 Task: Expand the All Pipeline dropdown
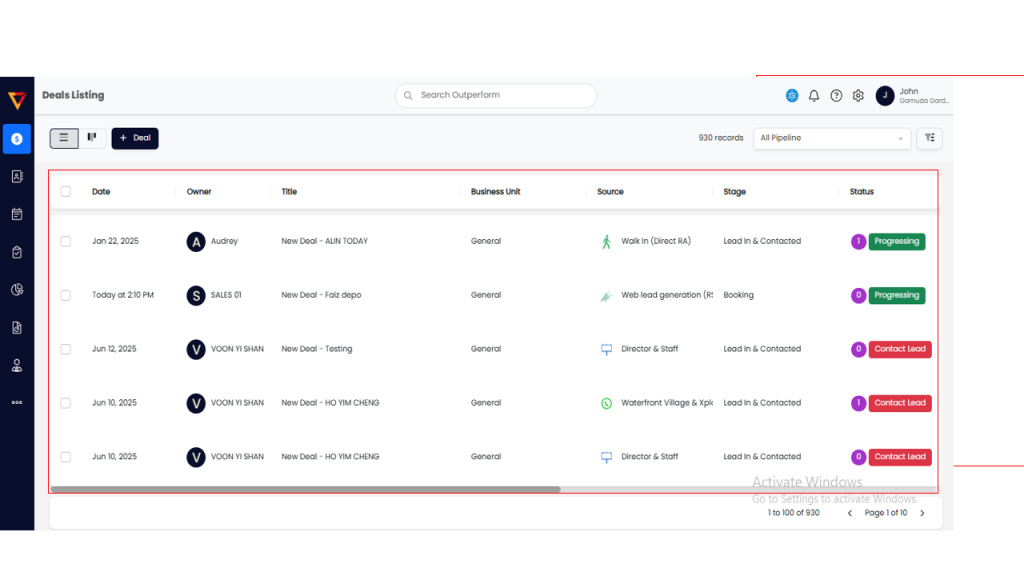(x=831, y=138)
